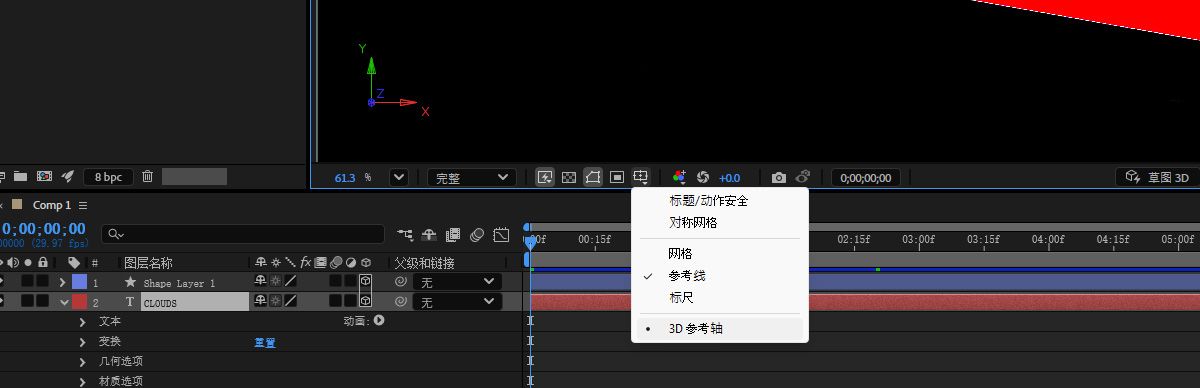
Task: Select the label tag column header icon
Action: point(74,263)
